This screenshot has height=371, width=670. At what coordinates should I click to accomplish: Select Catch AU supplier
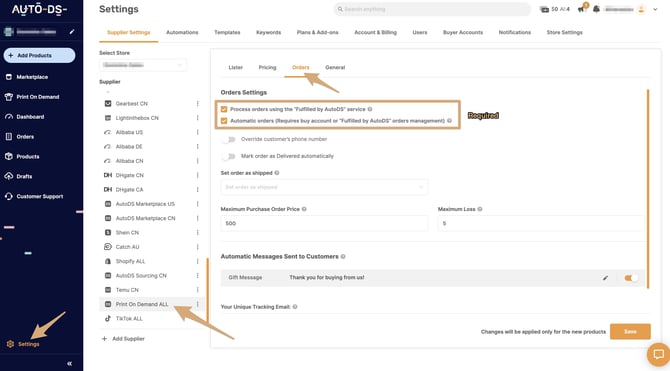click(127, 247)
